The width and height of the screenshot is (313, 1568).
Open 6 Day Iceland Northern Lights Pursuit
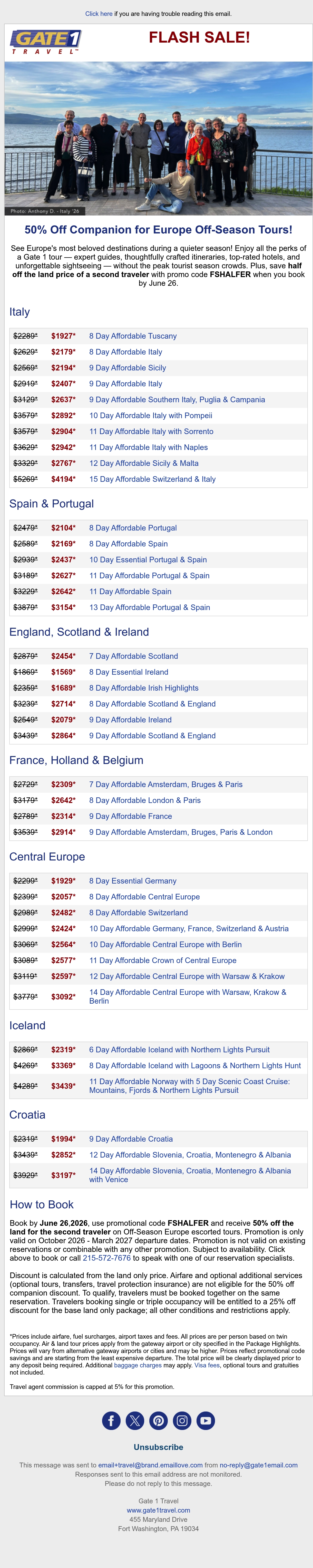click(x=179, y=1049)
